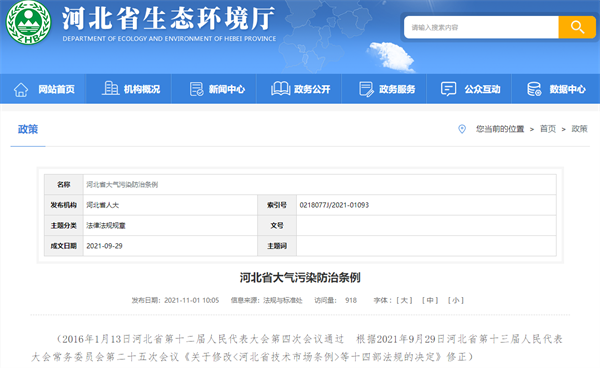
Task: Open the 政策 breadcrumb link
Action: 579,129
